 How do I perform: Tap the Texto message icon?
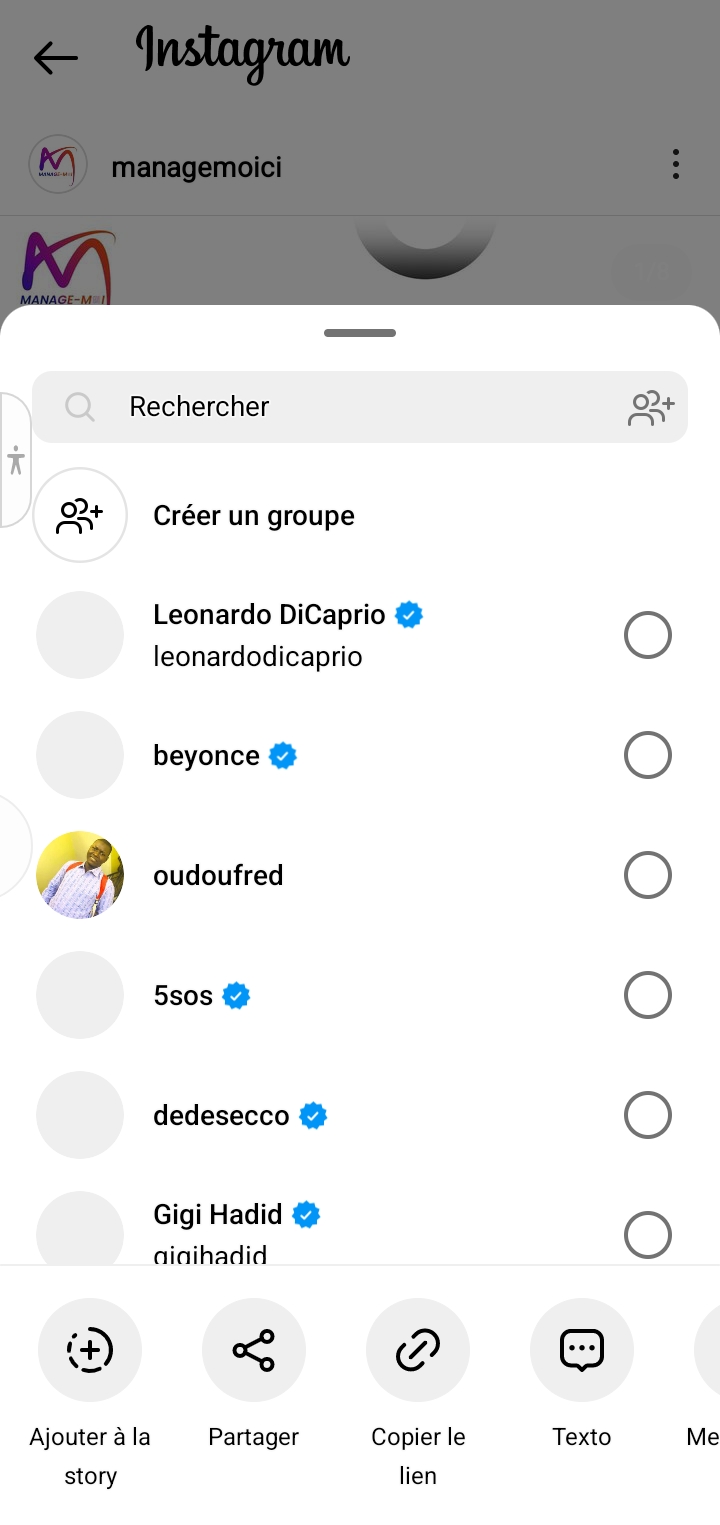click(582, 1350)
